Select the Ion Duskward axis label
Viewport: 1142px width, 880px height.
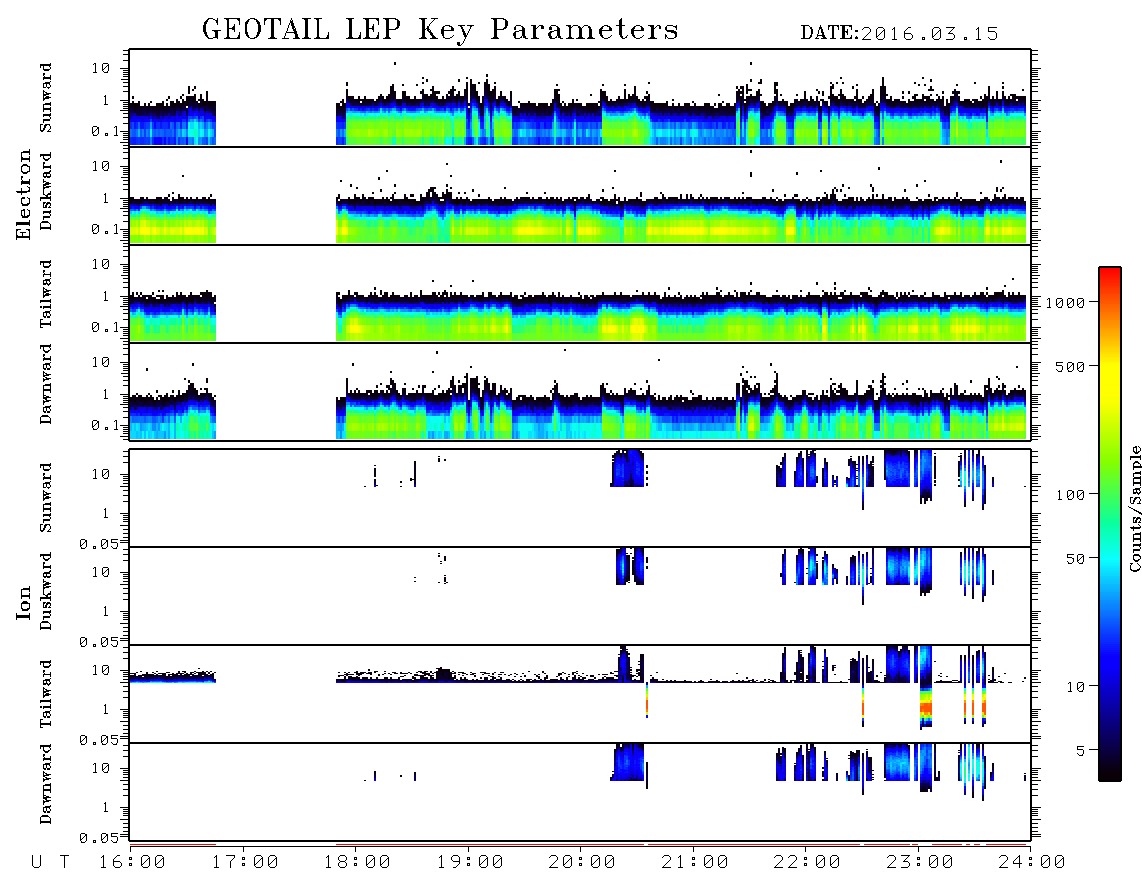(45, 591)
